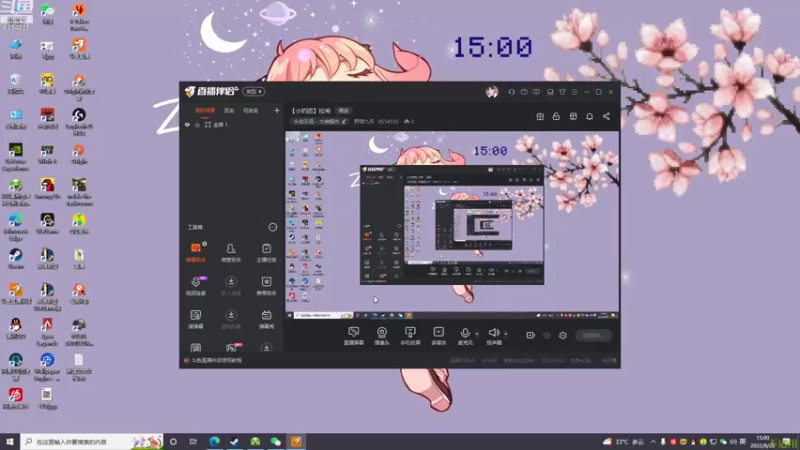800x450 pixels.
Task: Click the taskbar search box
Action: point(92,441)
